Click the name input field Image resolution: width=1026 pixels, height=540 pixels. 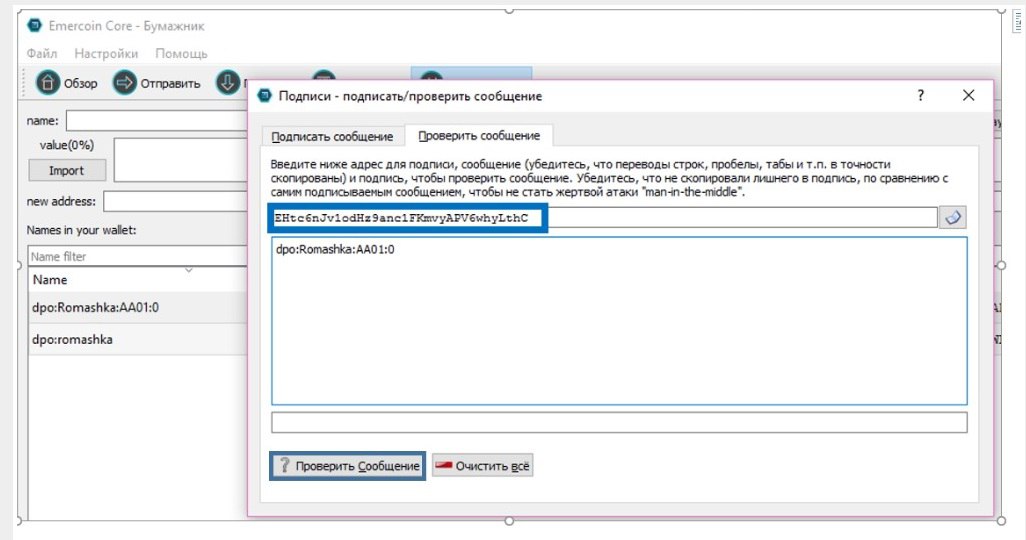point(157,120)
